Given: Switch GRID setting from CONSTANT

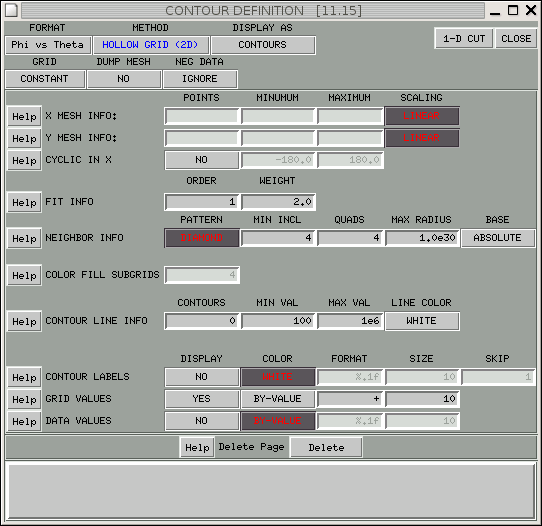Looking at the screenshot, I should click(45, 79).
